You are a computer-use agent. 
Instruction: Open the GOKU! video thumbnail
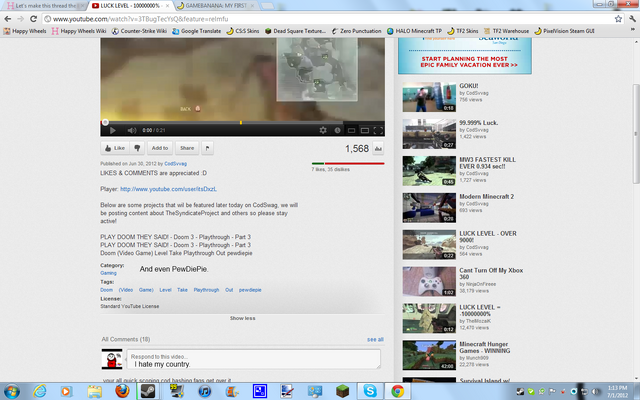tap(429, 97)
